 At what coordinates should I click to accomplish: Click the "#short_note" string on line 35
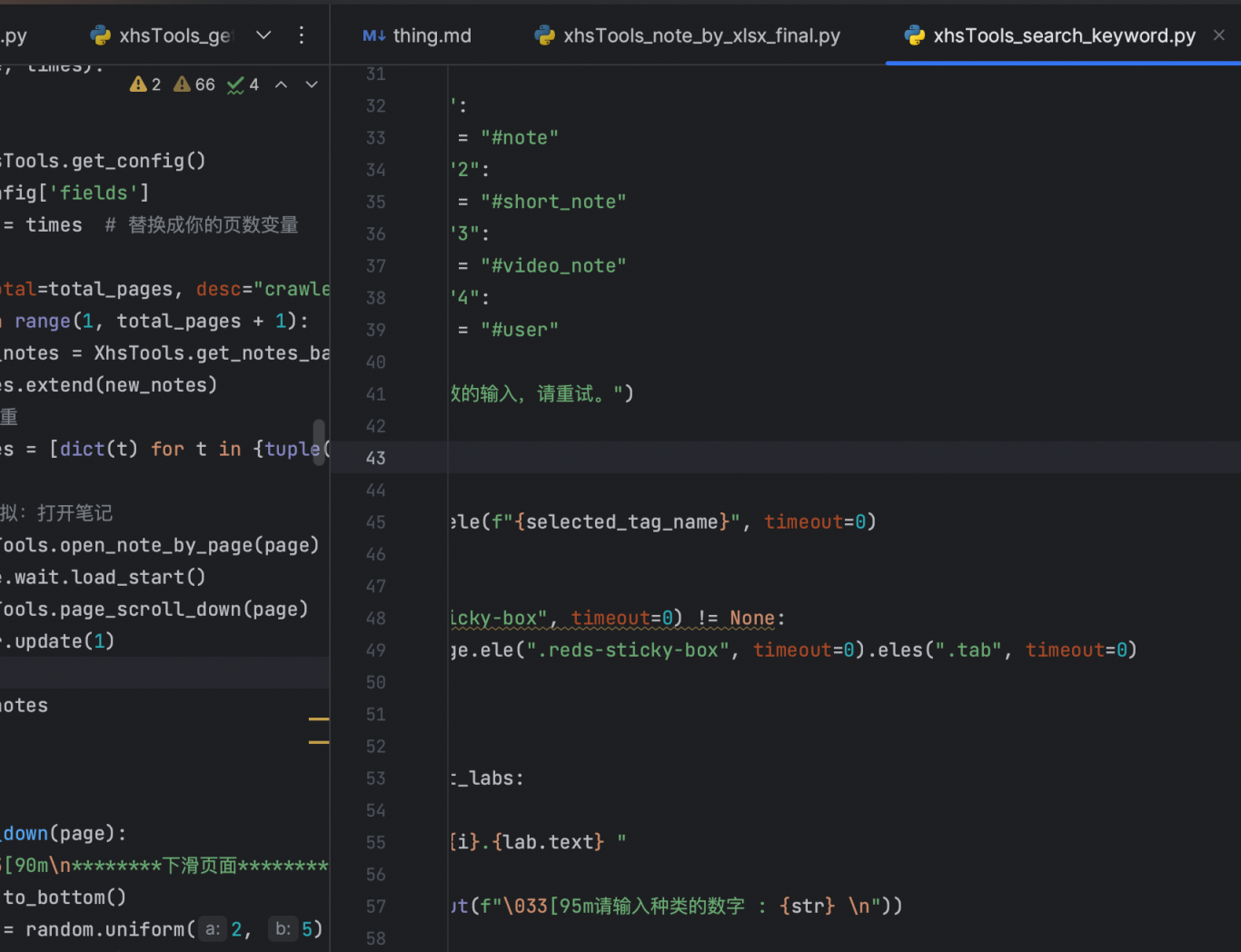553,202
